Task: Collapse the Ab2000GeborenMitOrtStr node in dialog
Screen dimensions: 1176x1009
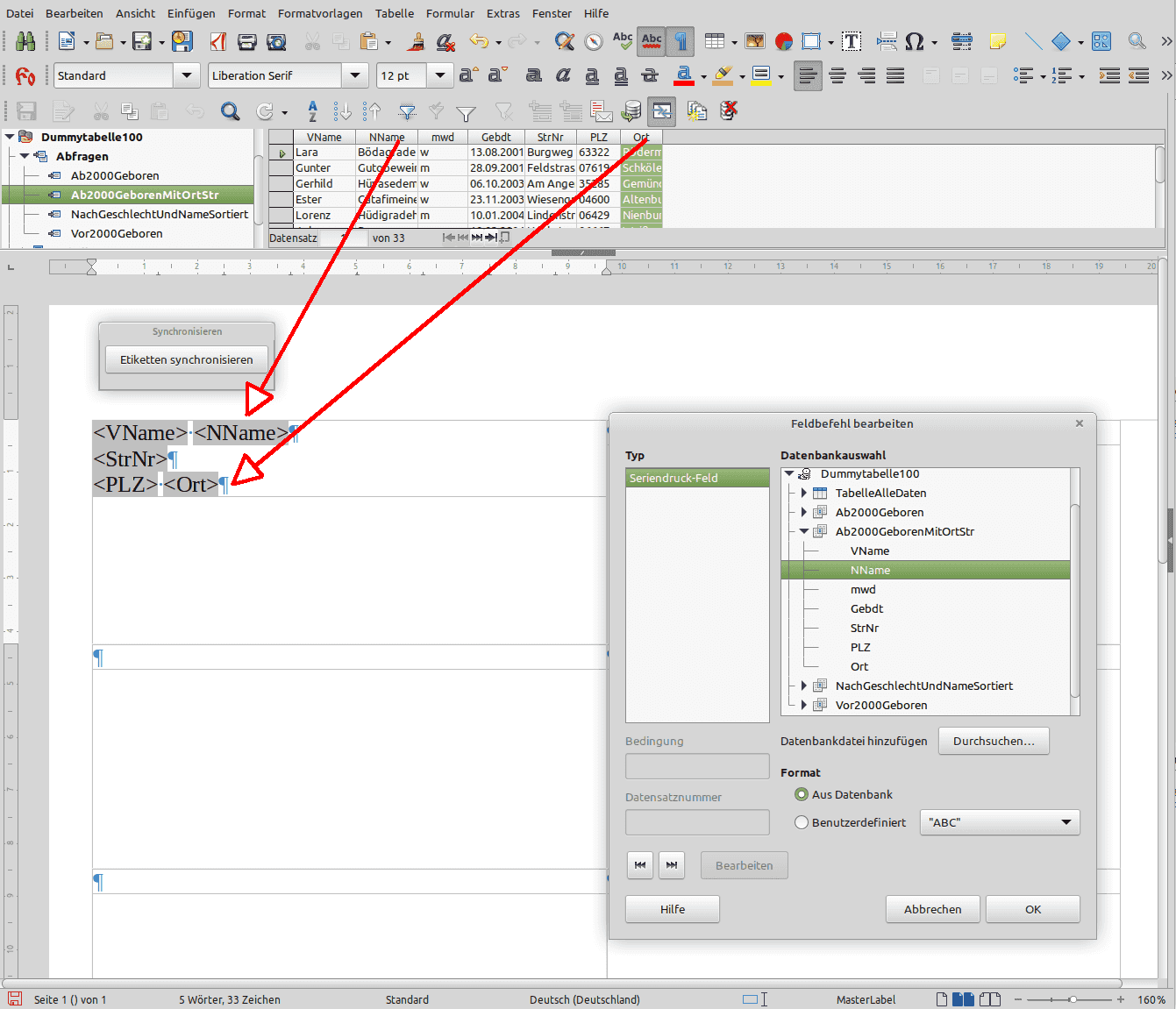Action: (x=804, y=531)
